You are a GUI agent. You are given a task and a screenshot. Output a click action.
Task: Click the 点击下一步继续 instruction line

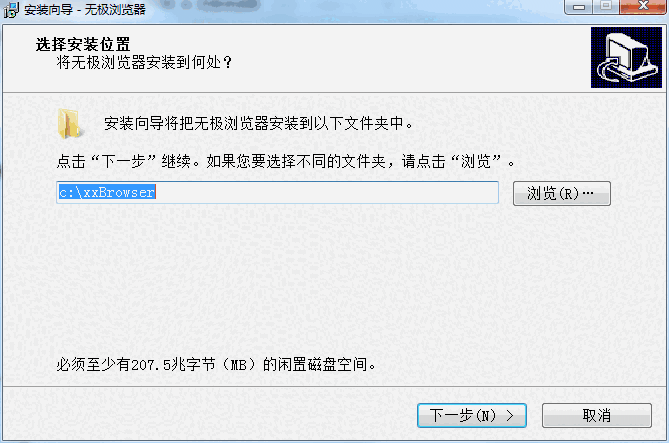(x=286, y=161)
